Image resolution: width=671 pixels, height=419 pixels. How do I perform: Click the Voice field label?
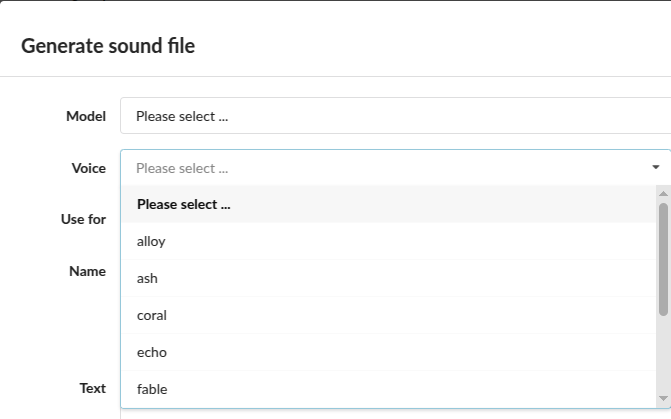88,168
